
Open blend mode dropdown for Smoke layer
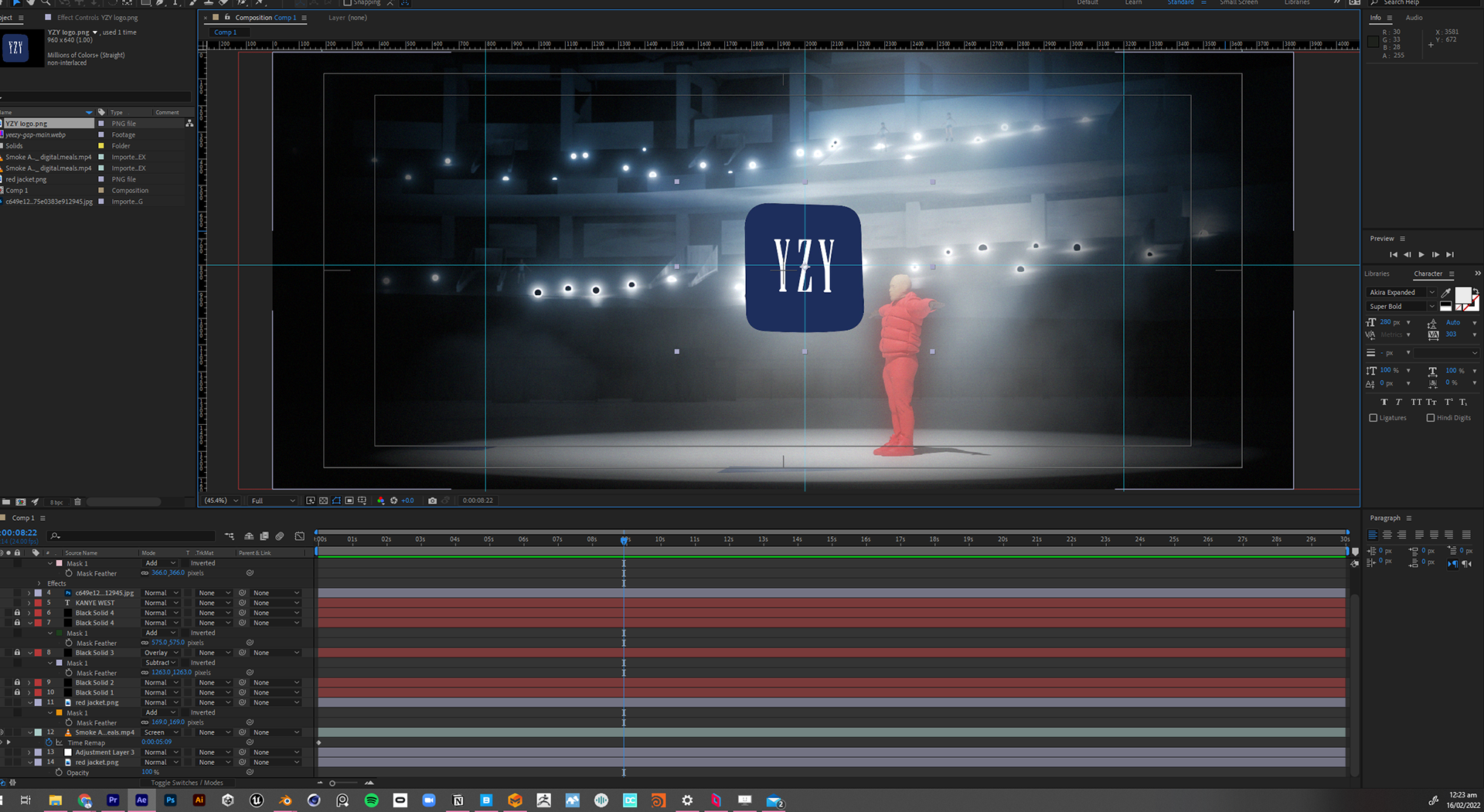tap(162, 732)
